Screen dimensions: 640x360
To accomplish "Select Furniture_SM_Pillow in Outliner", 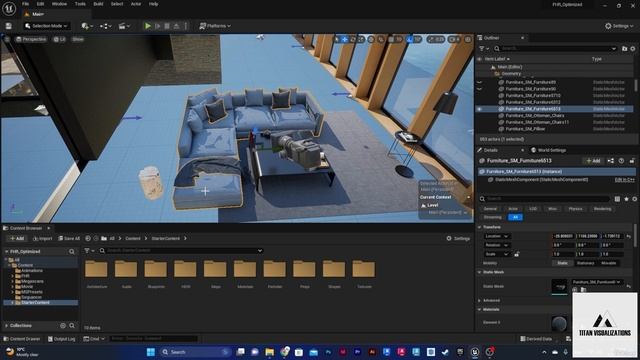I will [x=525, y=129].
